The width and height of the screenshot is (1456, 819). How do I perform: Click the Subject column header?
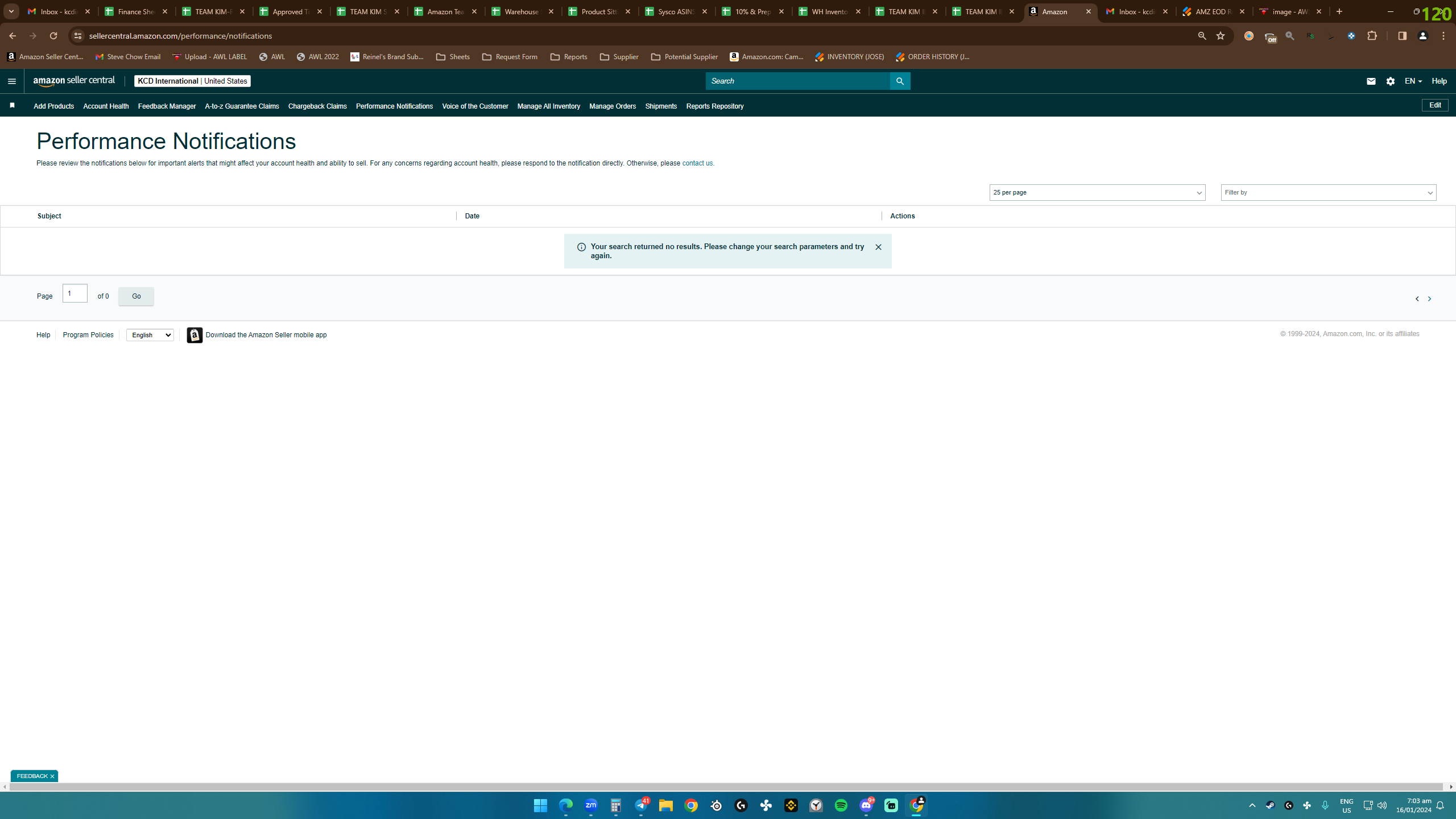point(49,216)
